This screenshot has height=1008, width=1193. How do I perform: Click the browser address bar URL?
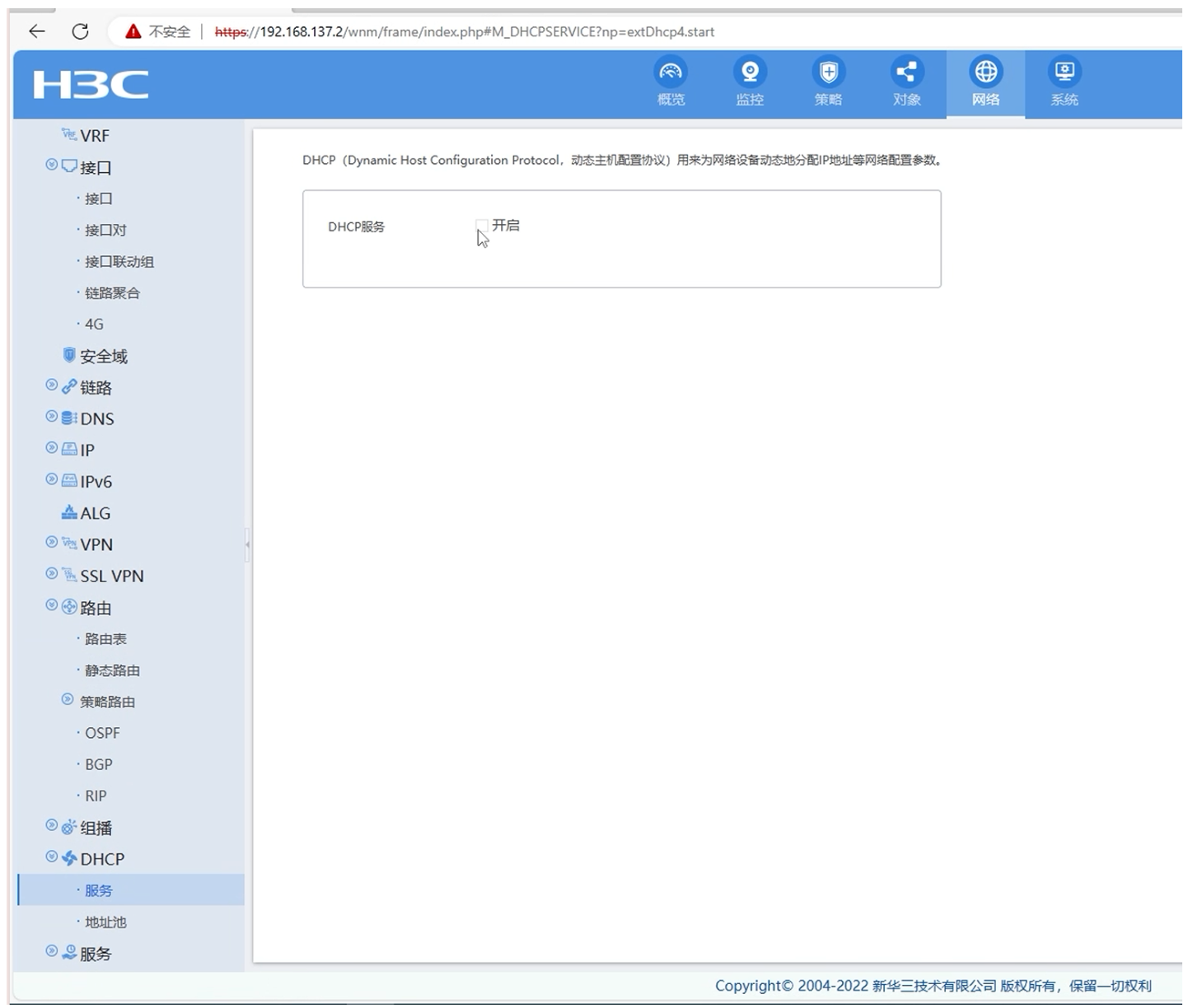pos(464,32)
